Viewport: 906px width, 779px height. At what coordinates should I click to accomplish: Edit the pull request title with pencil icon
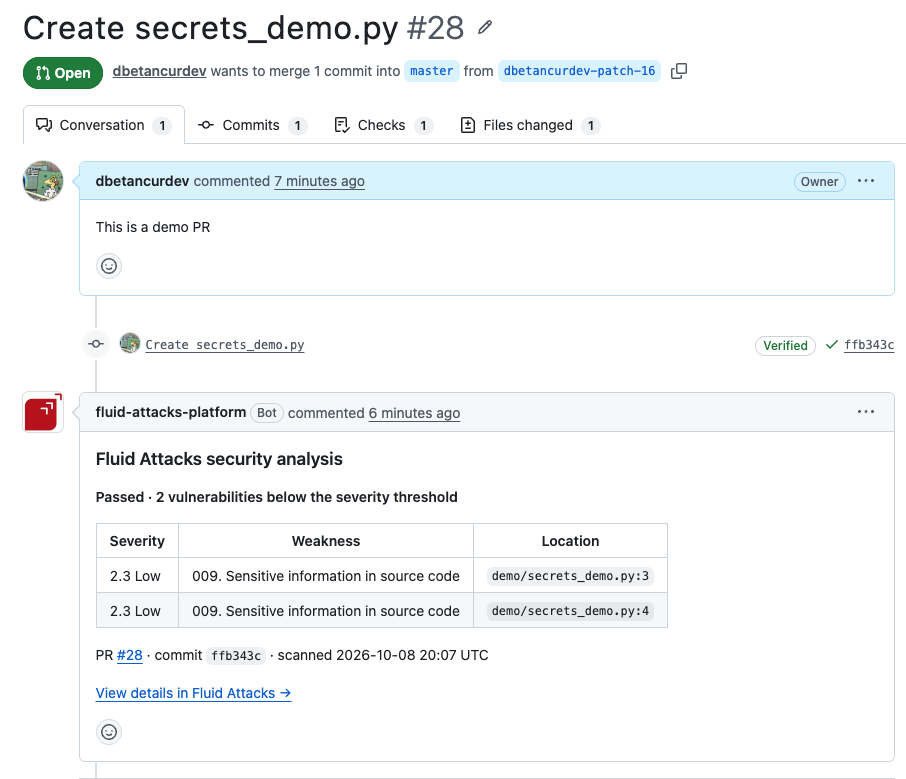(485, 27)
